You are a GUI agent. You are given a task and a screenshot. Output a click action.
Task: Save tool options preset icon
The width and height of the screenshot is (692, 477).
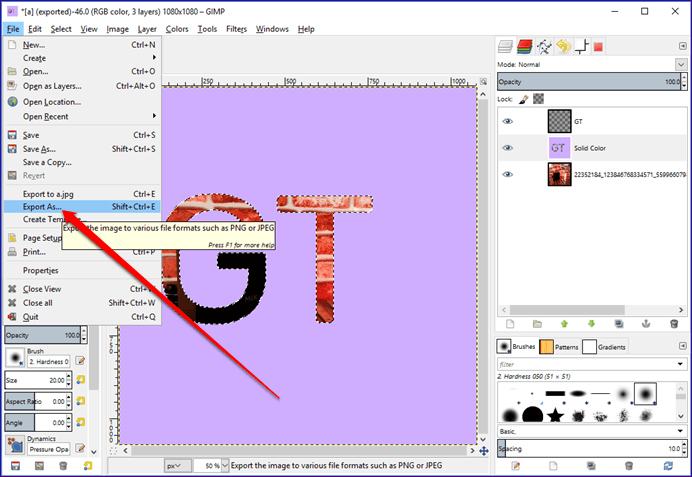point(15,466)
